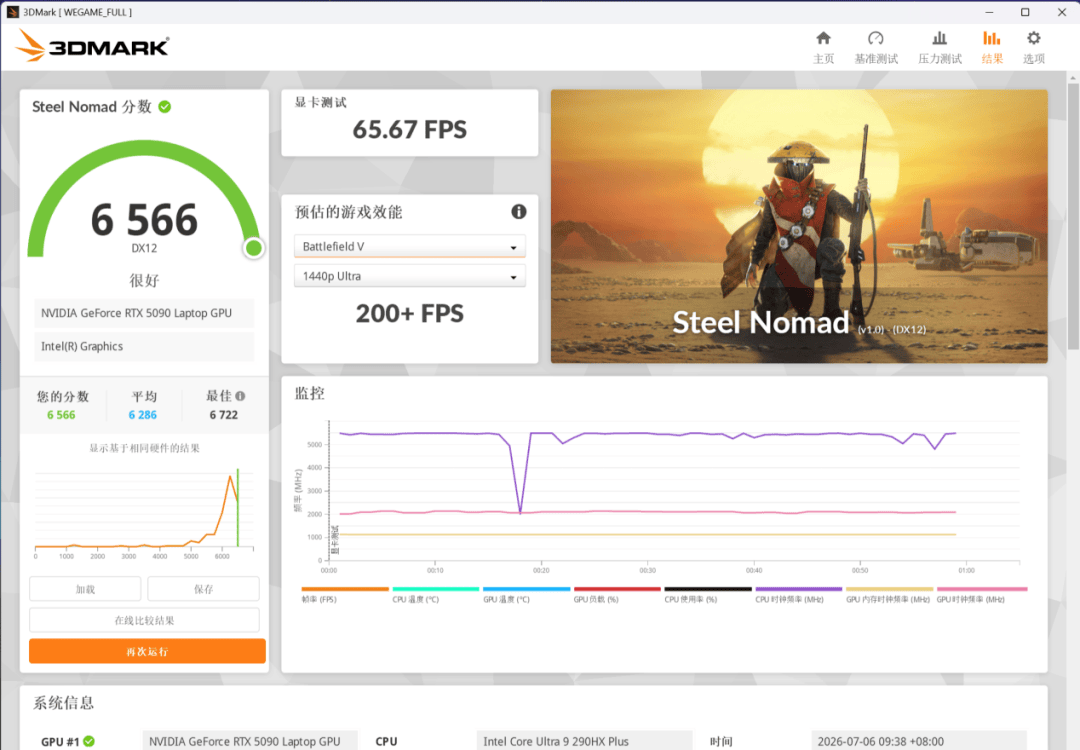Click the 保存 save button
Image resolution: width=1080 pixels, height=750 pixels.
(203, 590)
